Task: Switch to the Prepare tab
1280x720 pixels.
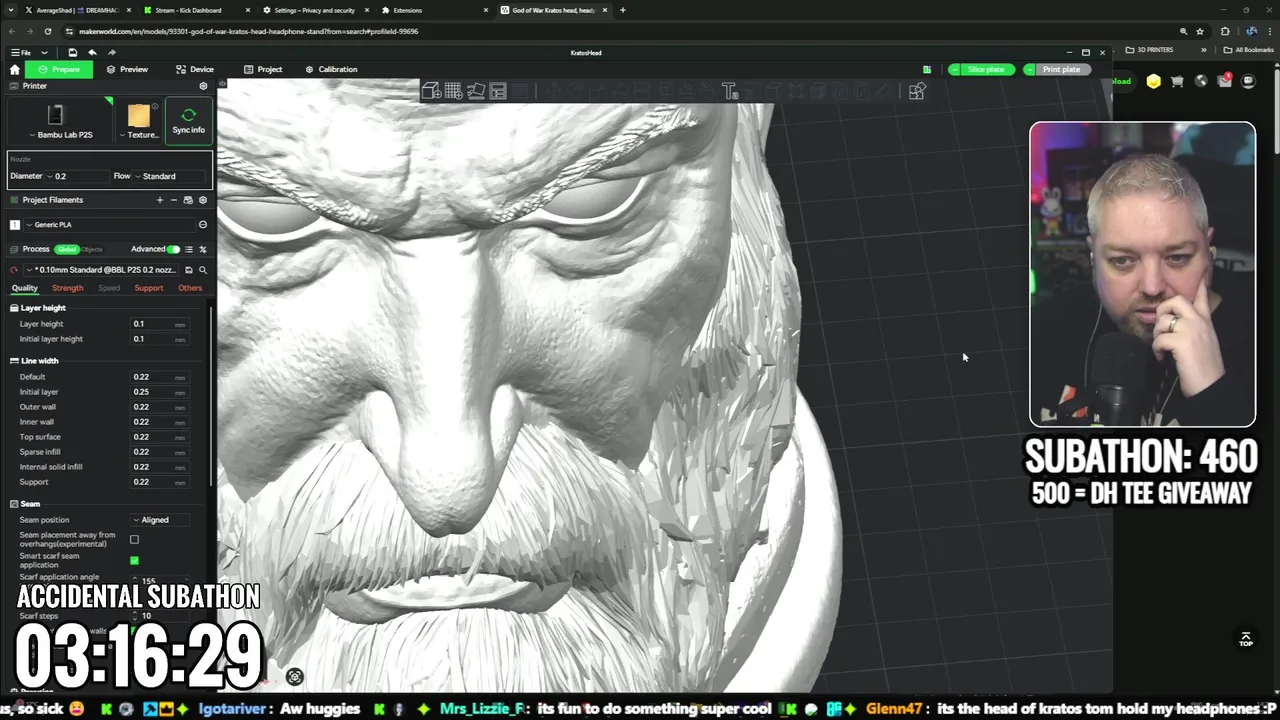Action: [x=59, y=69]
